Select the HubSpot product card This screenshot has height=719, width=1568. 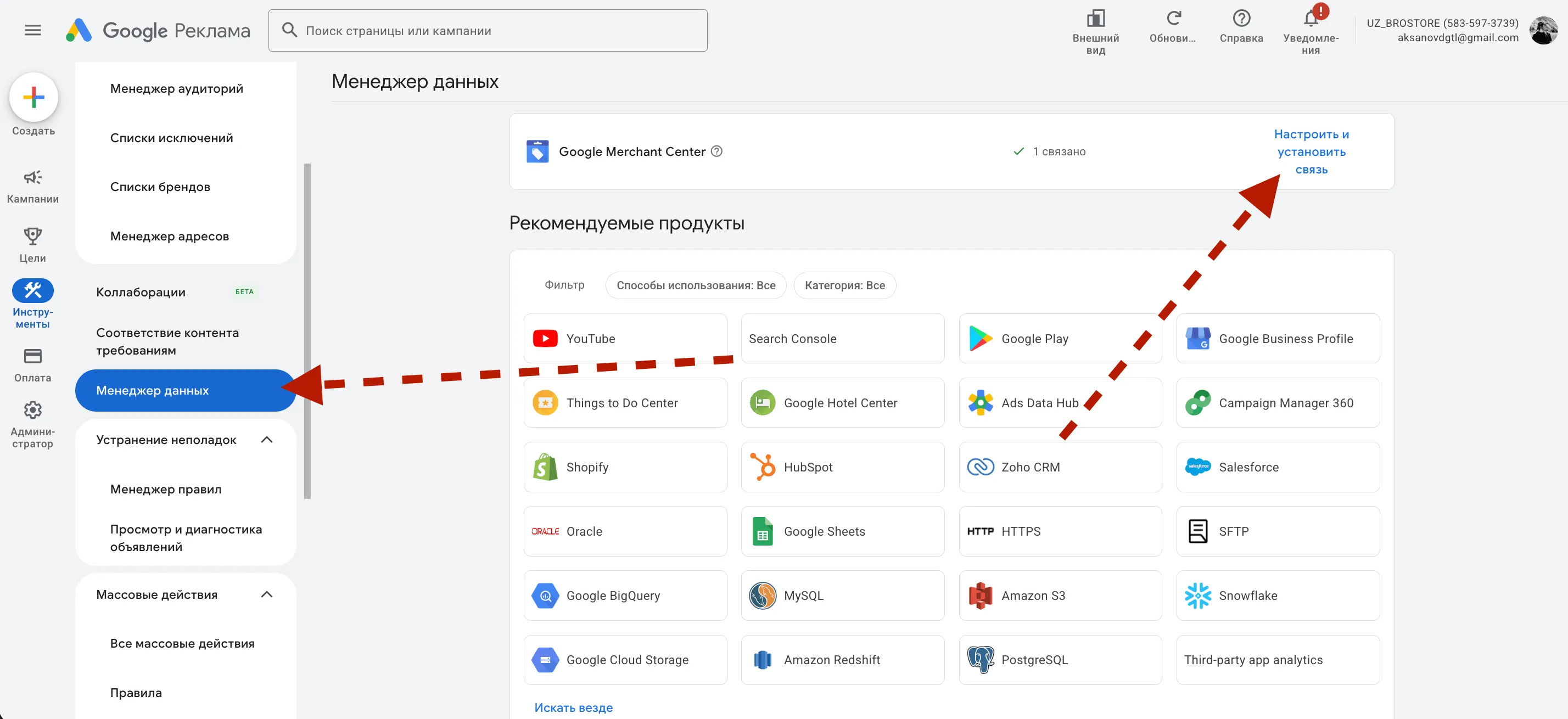(842, 467)
